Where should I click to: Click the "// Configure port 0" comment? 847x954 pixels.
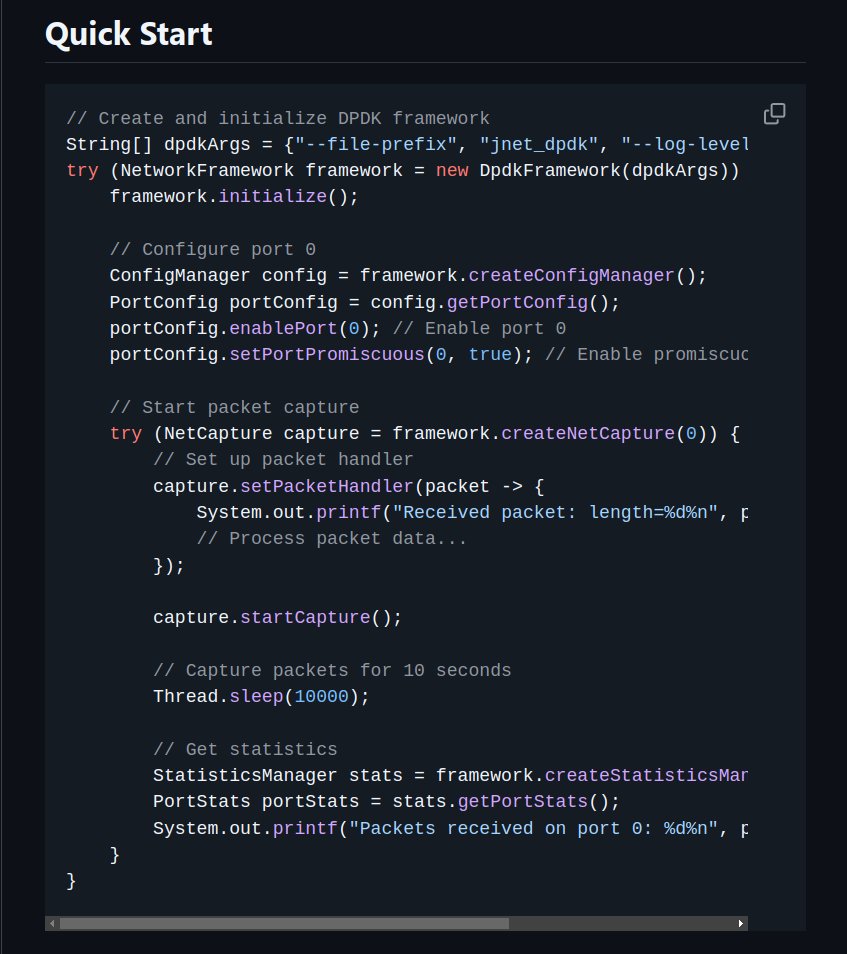click(x=212, y=249)
